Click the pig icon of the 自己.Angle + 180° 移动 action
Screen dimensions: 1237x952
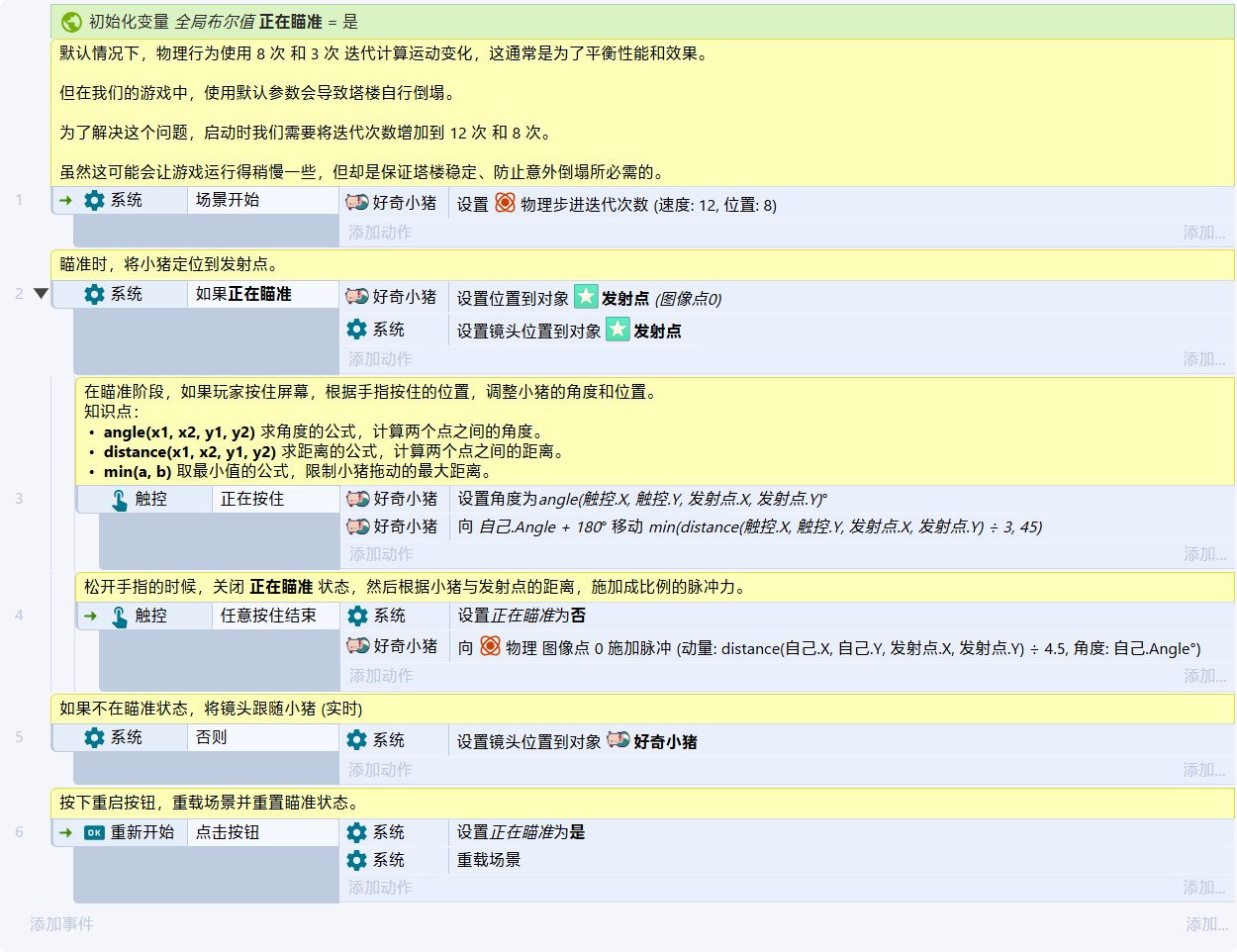pyautogui.click(x=358, y=526)
